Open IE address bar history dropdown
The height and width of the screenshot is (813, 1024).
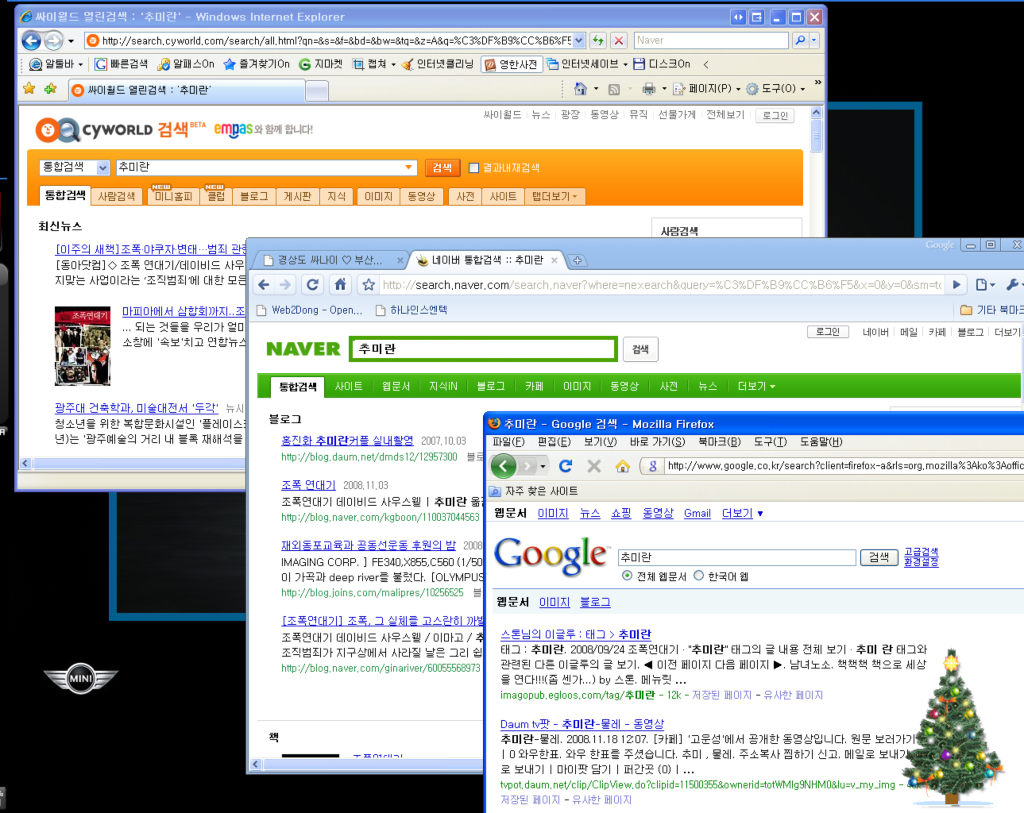(x=579, y=40)
